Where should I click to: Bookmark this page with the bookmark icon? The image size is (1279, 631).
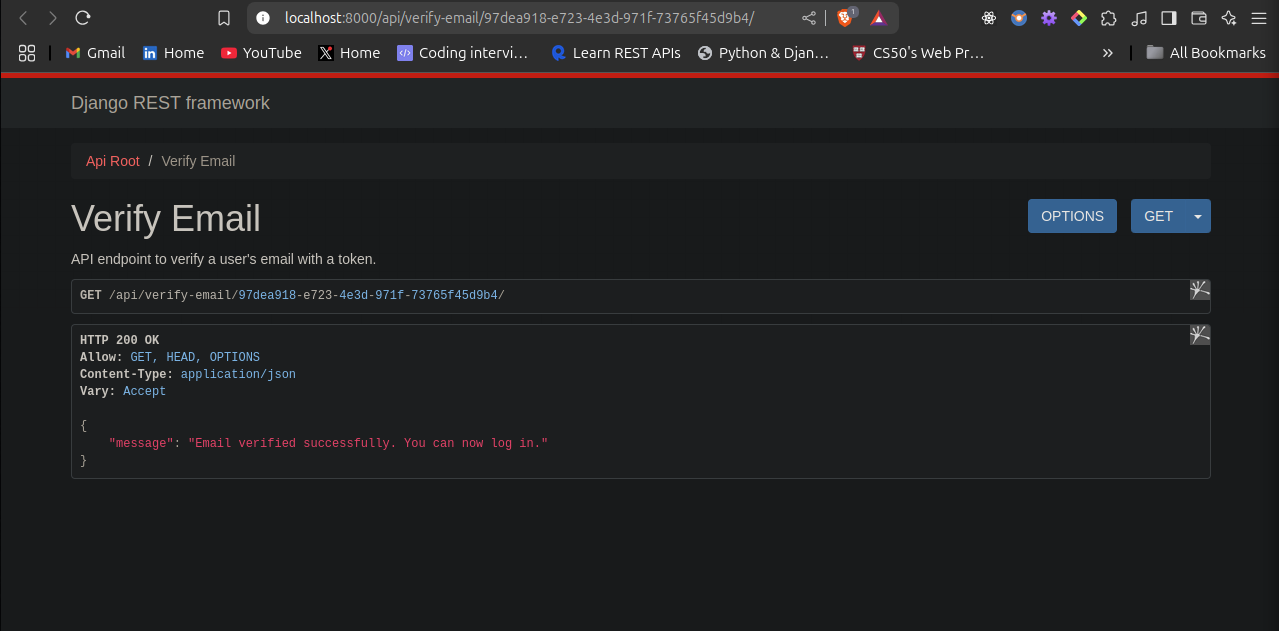[225, 18]
